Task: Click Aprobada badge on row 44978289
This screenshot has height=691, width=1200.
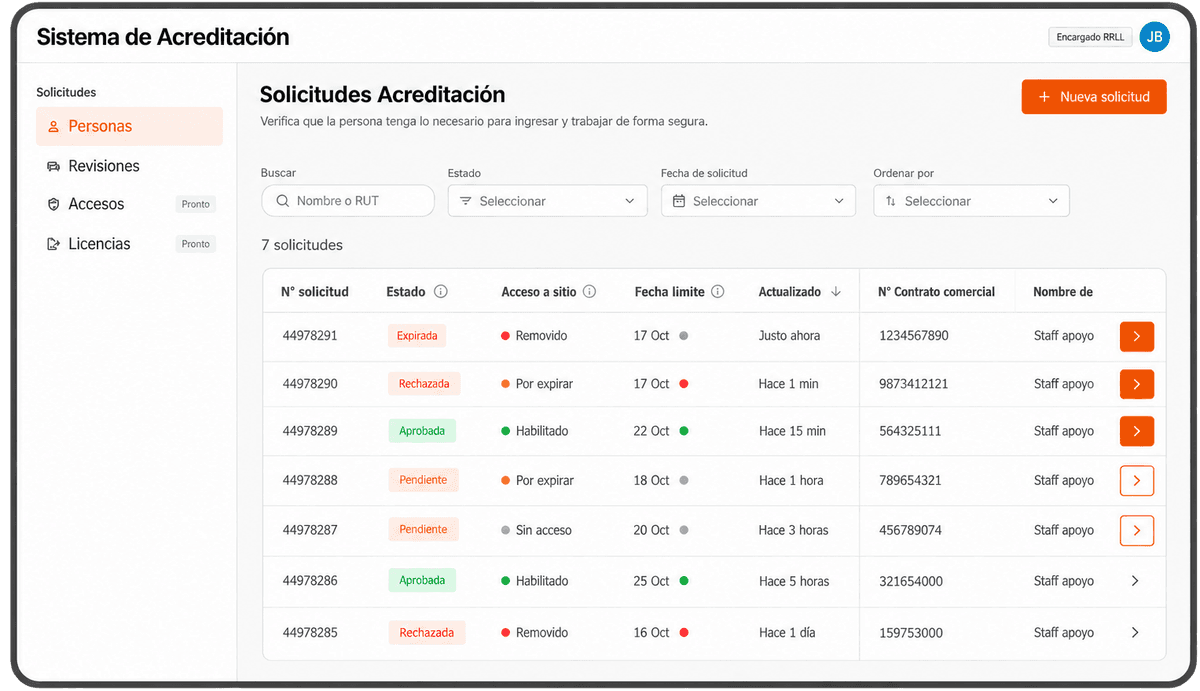Action: (422, 431)
